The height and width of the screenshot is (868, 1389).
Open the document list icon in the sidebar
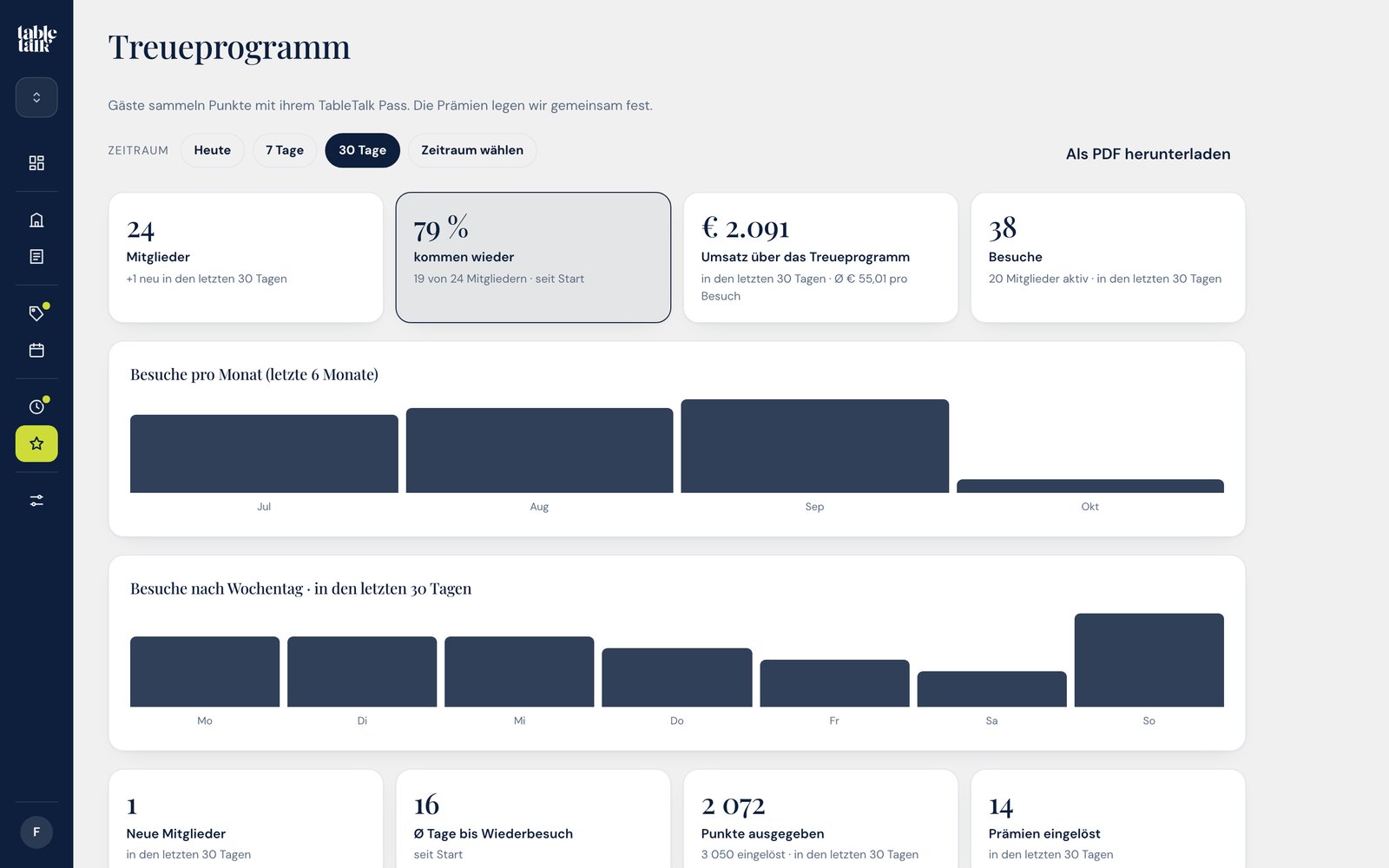(36, 257)
